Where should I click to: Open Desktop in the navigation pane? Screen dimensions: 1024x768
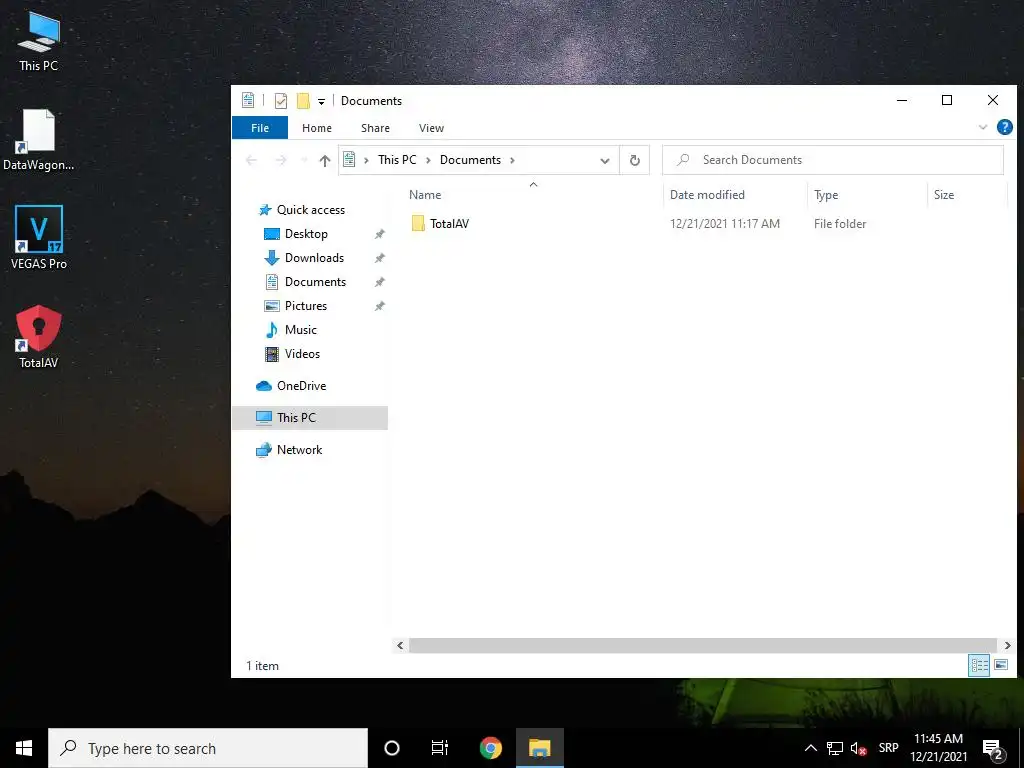[x=296, y=234]
